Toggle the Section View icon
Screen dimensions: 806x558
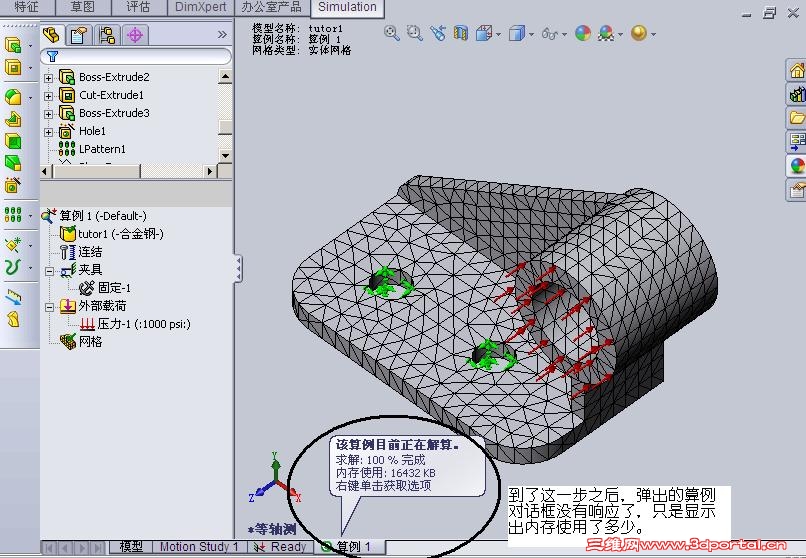461,33
